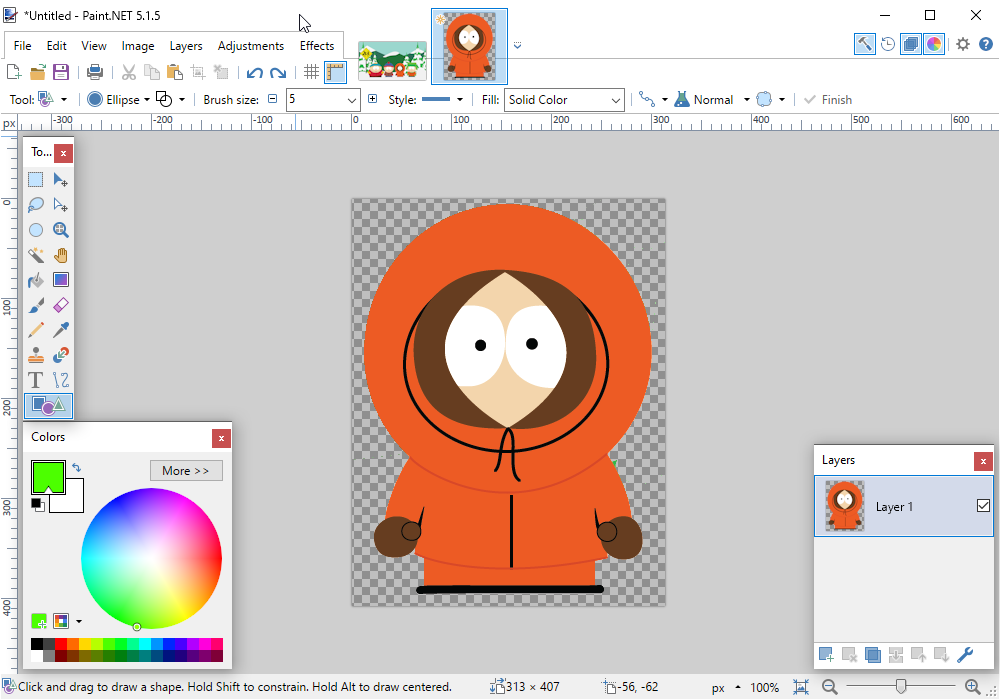Select the Pencil tool
The image size is (1000, 700).
coord(36,330)
